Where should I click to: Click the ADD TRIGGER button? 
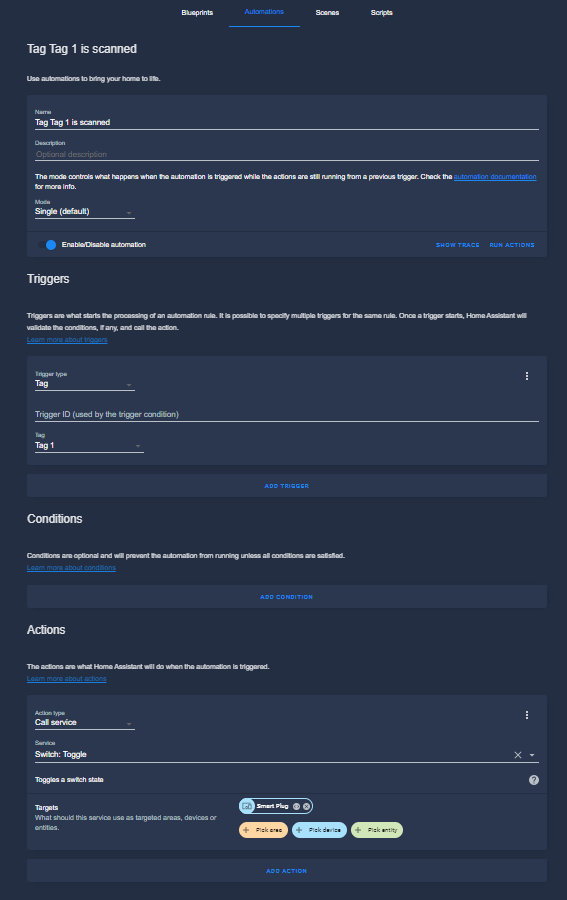point(287,486)
